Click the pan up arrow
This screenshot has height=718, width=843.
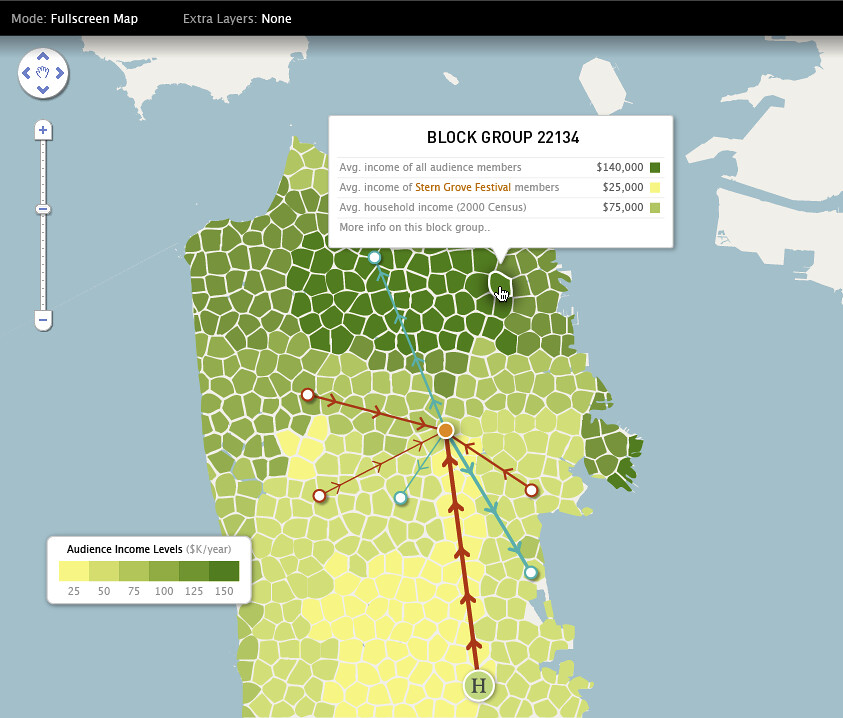(43, 56)
